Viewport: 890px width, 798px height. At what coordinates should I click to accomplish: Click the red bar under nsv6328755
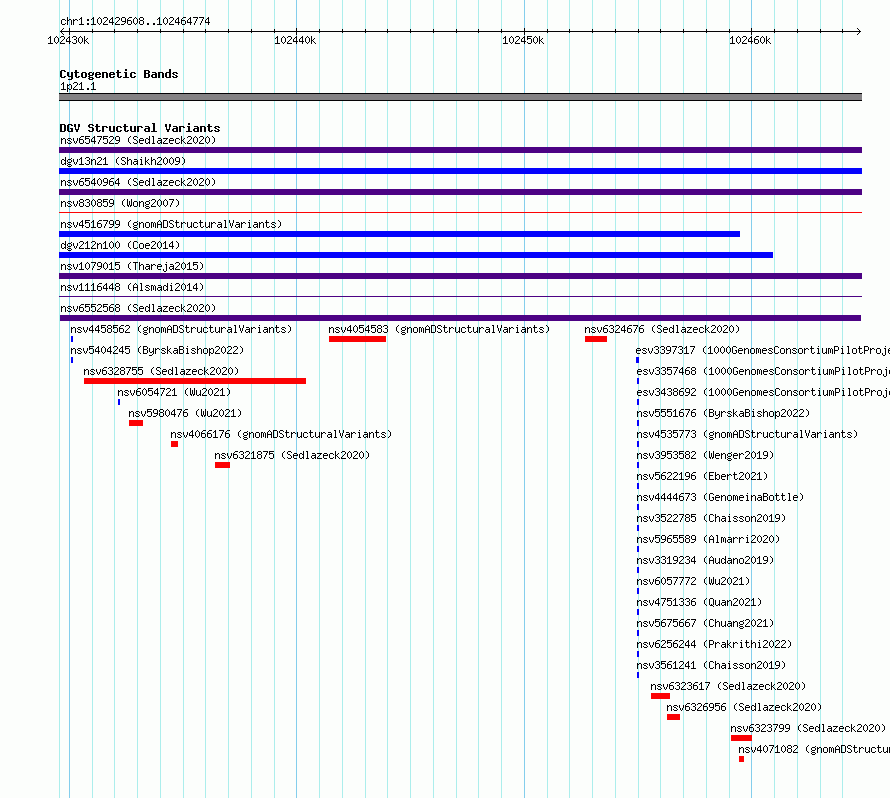click(195, 381)
